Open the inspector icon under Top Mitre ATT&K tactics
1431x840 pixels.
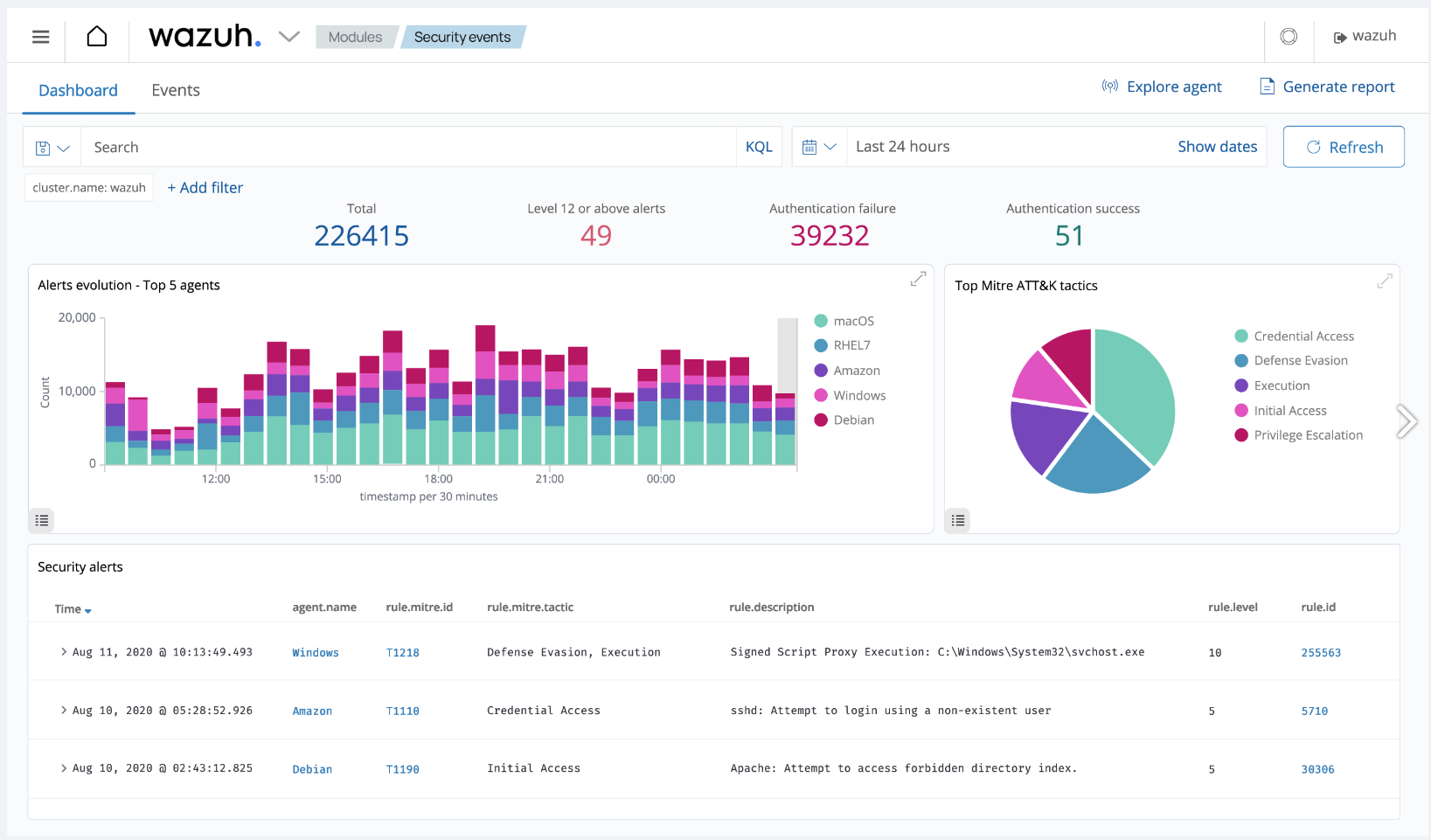point(957,520)
